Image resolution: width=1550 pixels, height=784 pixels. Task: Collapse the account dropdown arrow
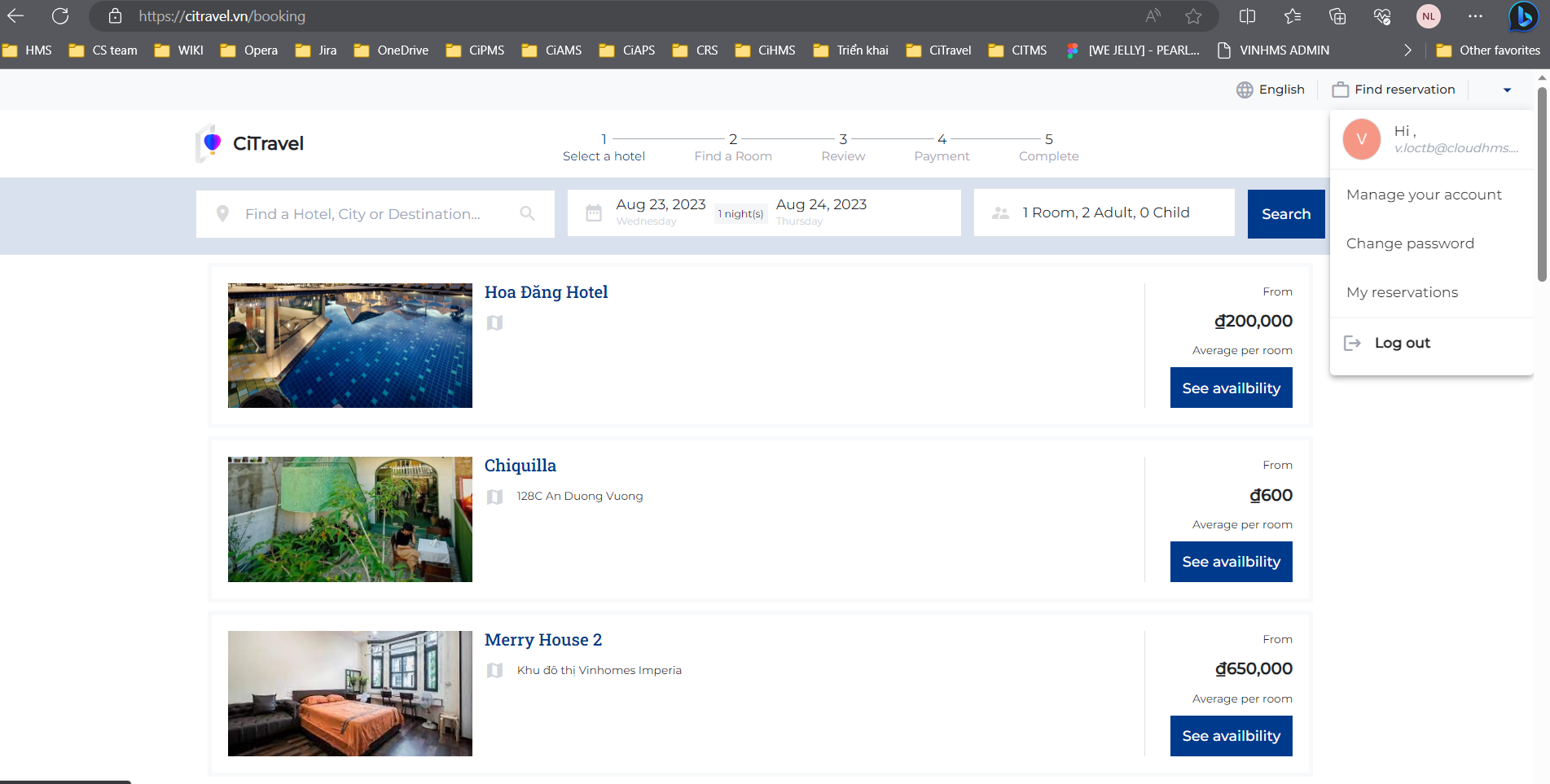(1507, 90)
